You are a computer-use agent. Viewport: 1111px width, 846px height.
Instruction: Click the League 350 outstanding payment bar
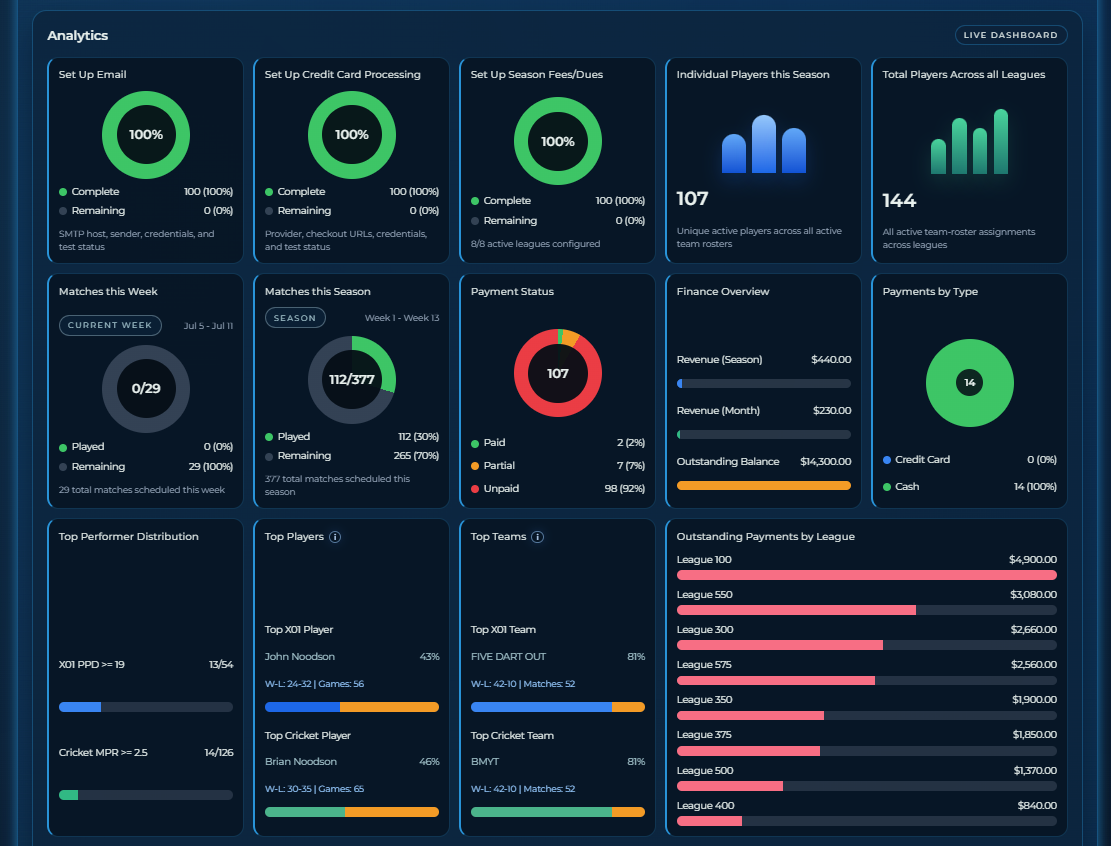[867, 716]
